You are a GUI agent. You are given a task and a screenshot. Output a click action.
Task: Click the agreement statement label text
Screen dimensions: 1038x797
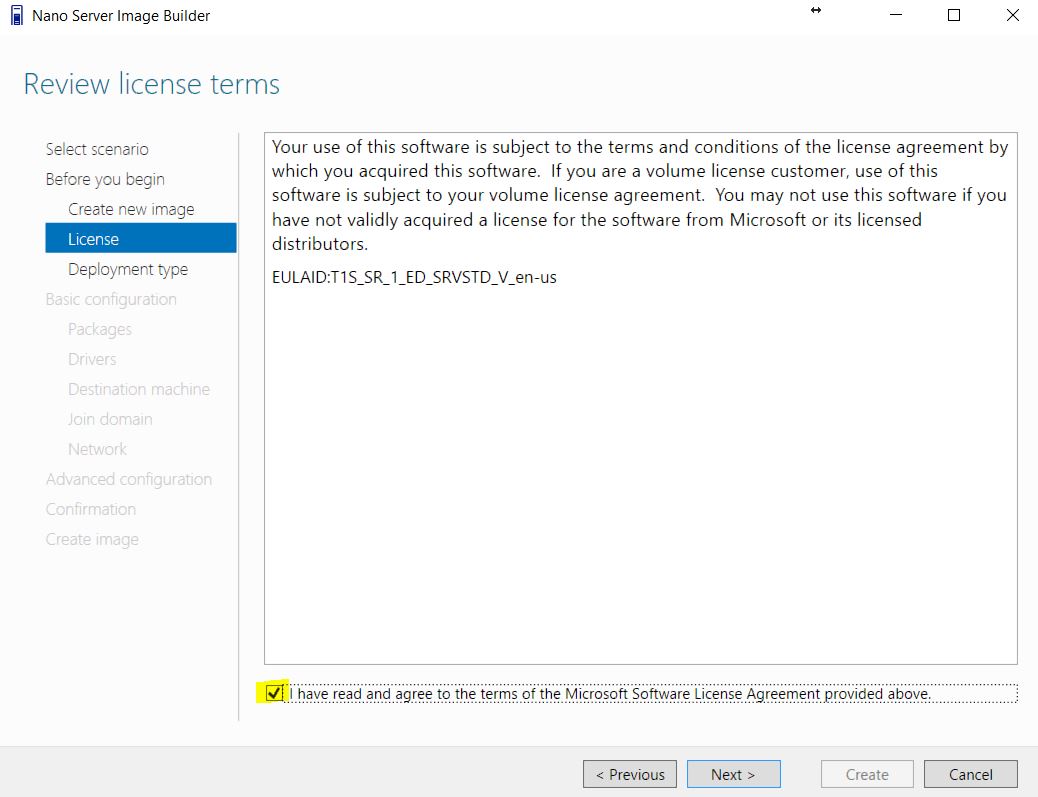tap(610, 694)
